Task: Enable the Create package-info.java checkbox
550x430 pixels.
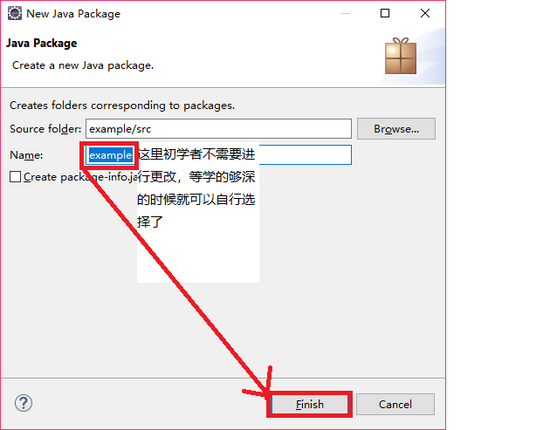Action: tap(15, 177)
